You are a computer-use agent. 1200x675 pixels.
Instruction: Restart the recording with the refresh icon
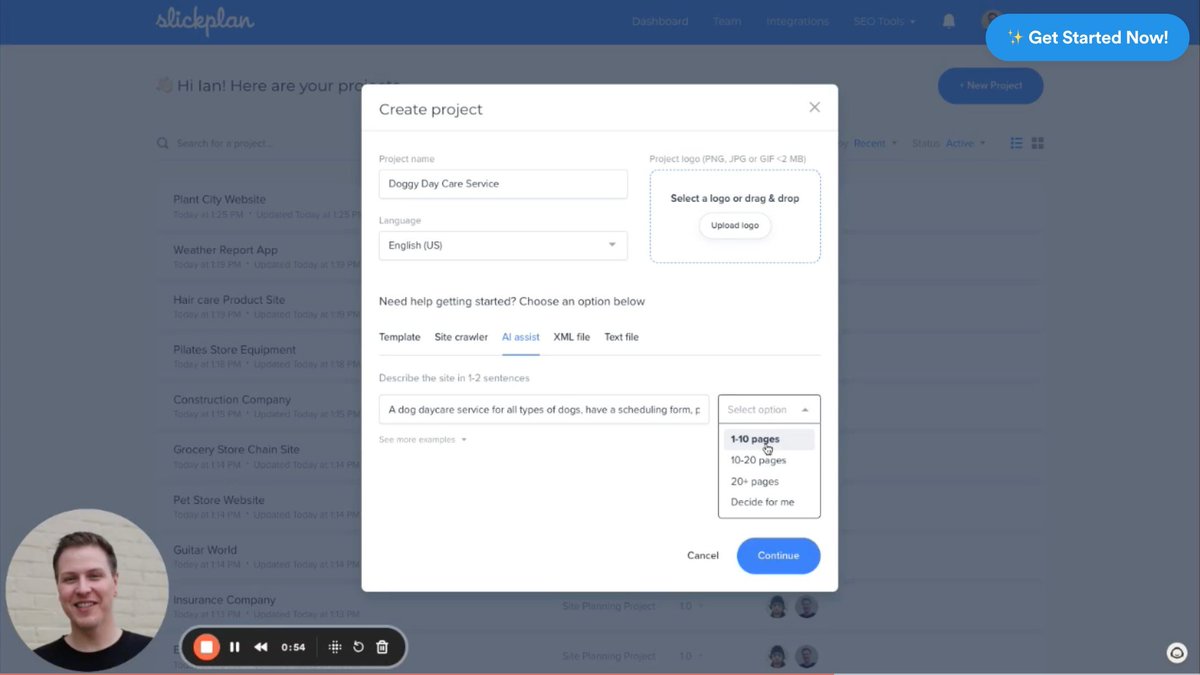coord(358,646)
